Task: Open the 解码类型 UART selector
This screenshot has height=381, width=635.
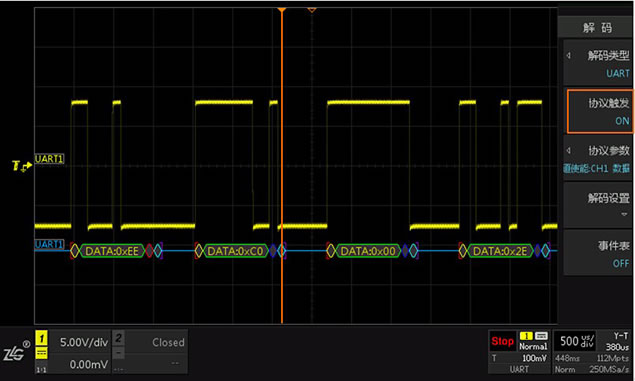Action: [x=598, y=63]
